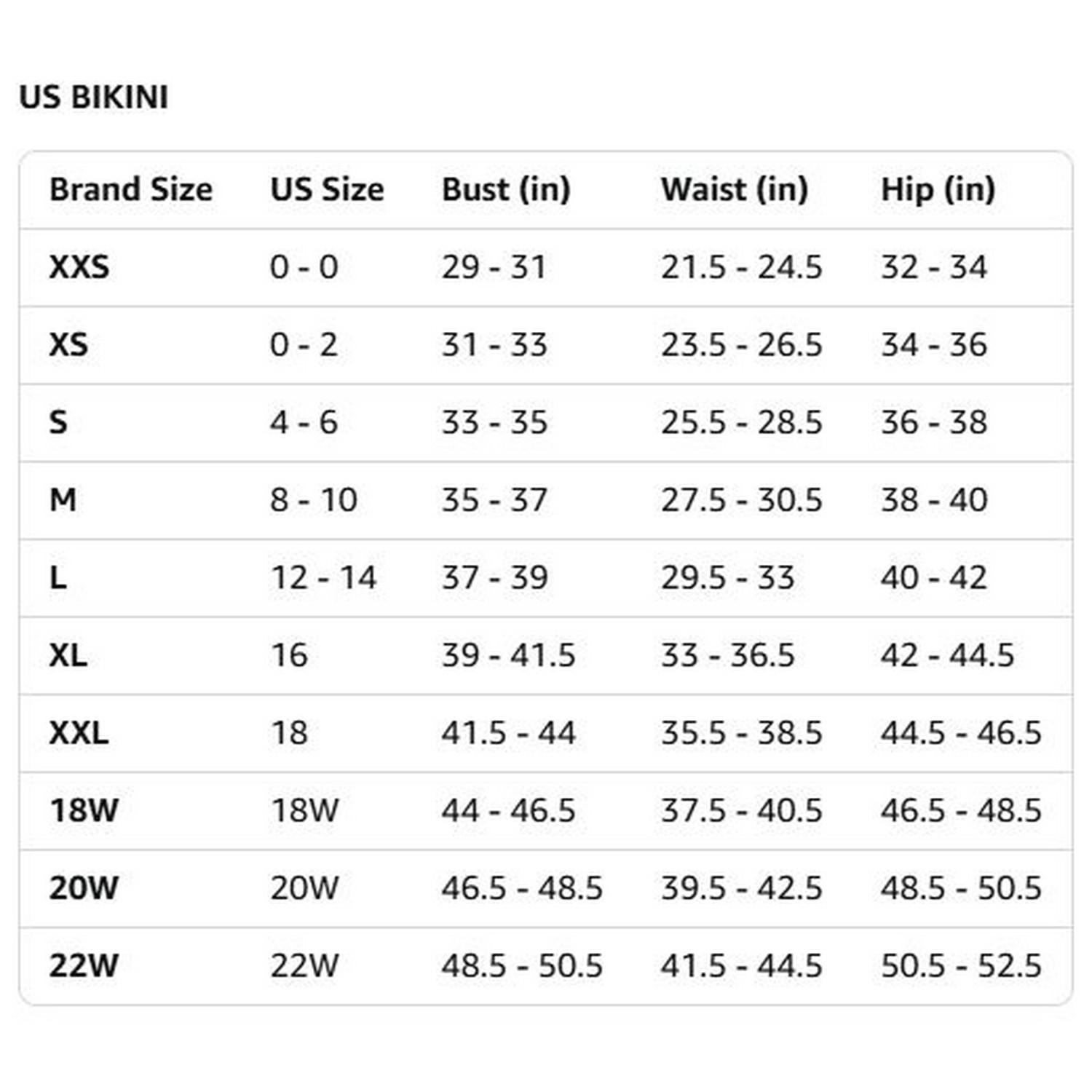Click the 22W brand size label

(84, 966)
